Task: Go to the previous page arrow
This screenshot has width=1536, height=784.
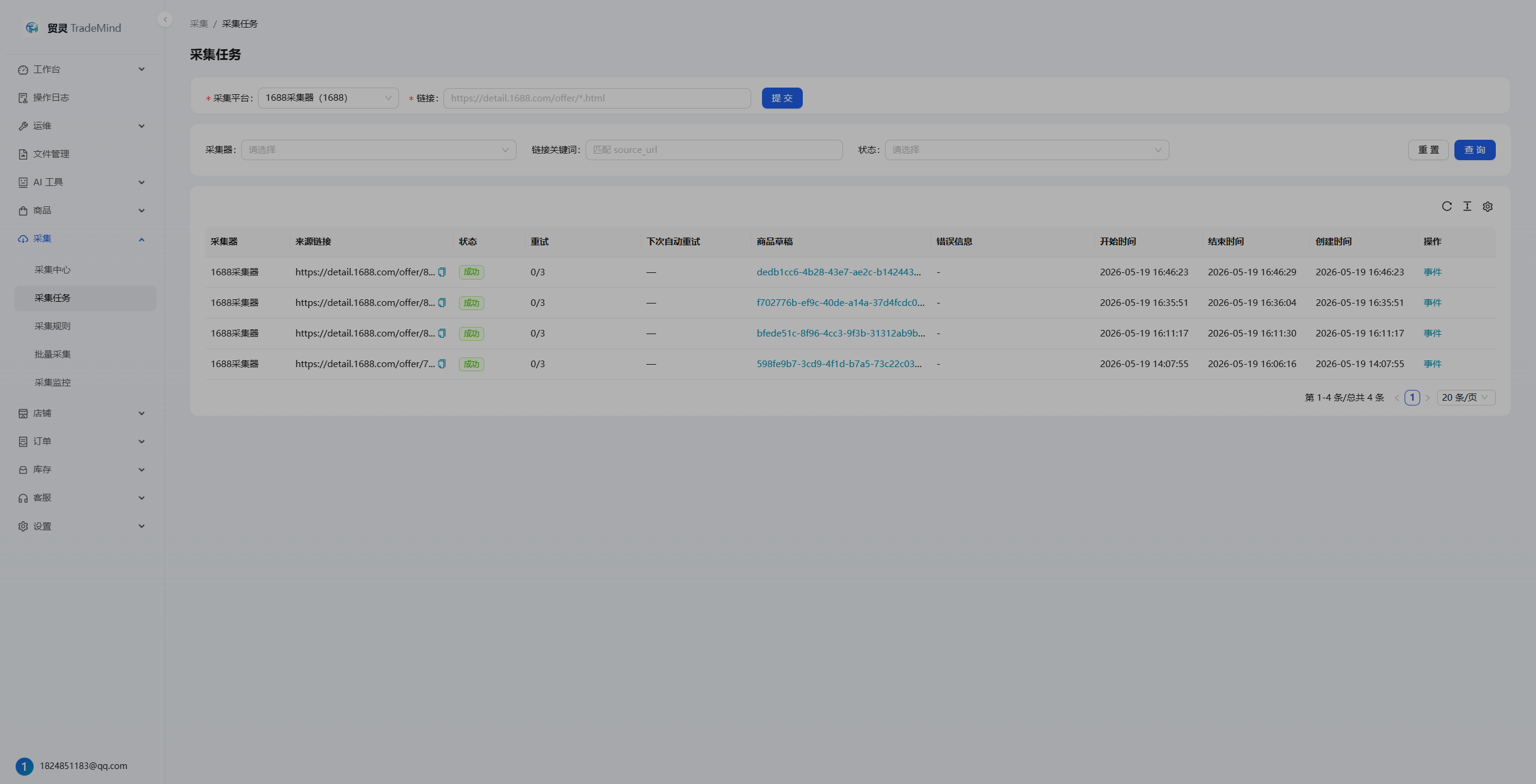Action: [1397, 398]
